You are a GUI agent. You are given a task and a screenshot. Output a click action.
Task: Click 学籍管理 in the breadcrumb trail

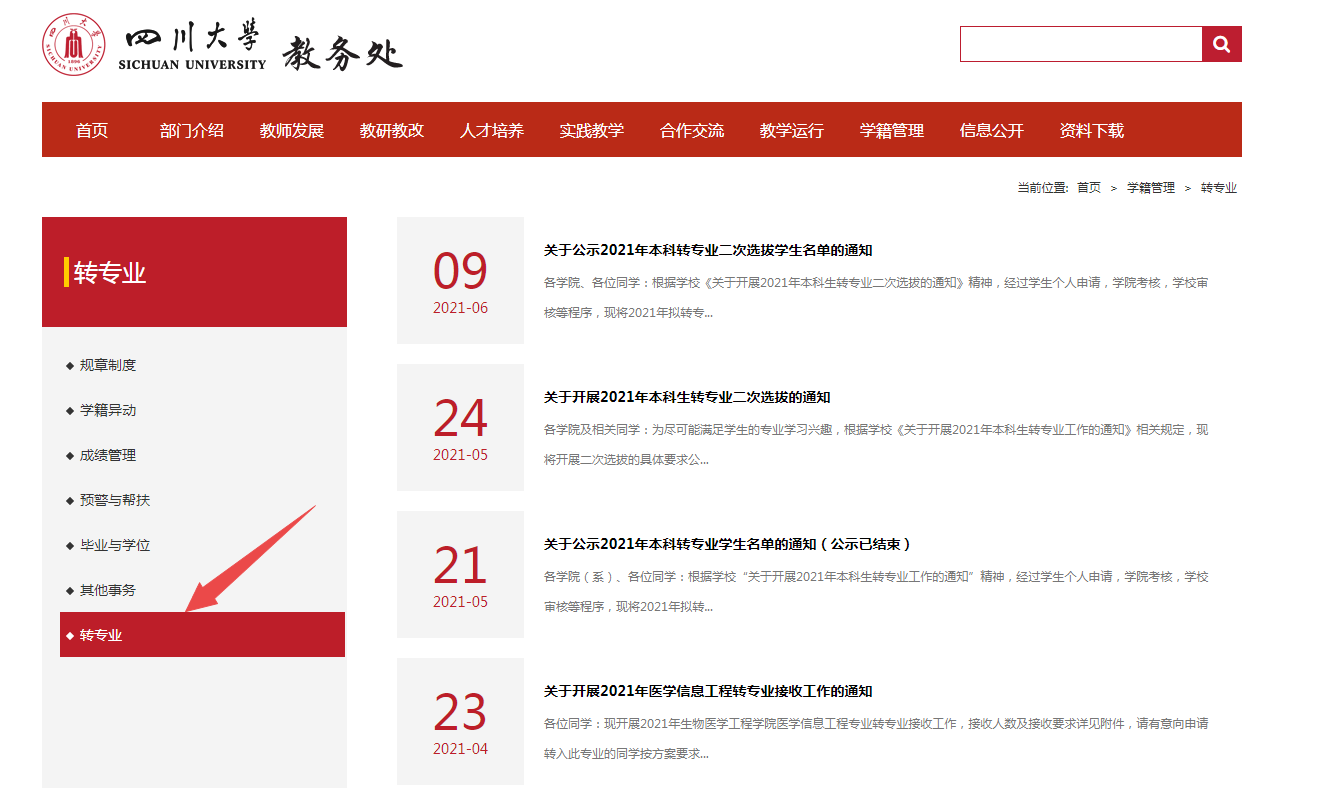(x=1151, y=188)
